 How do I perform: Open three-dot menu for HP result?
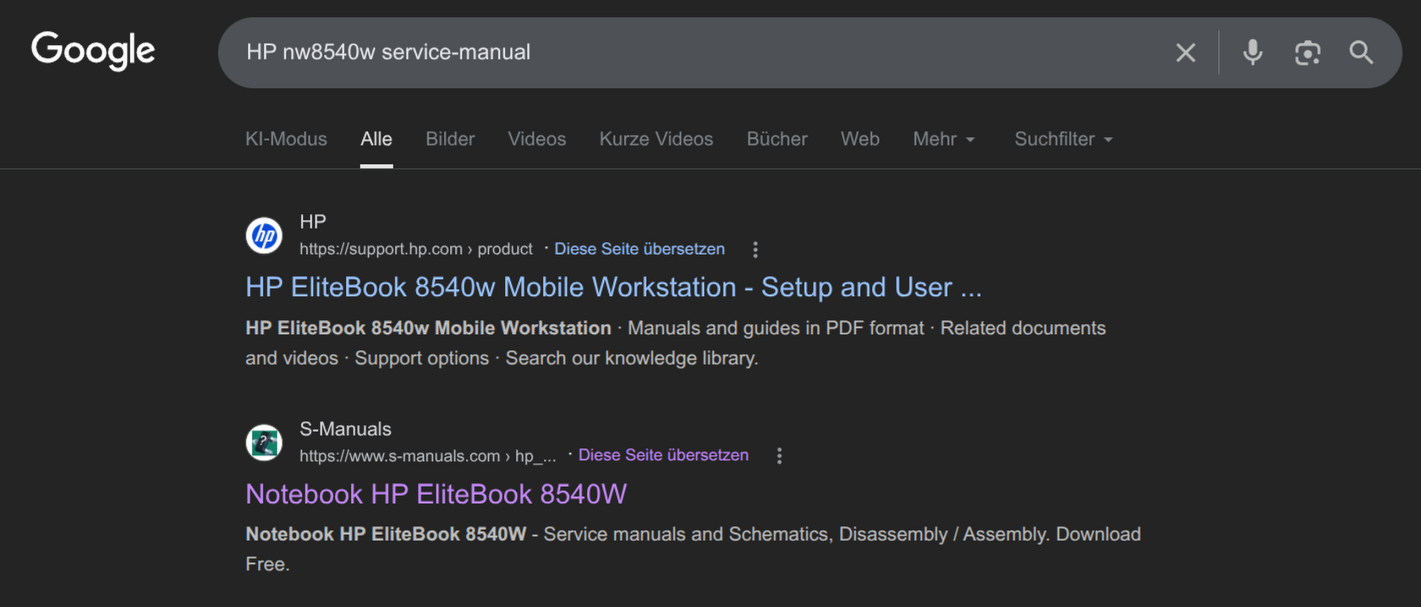tap(755, 249)
